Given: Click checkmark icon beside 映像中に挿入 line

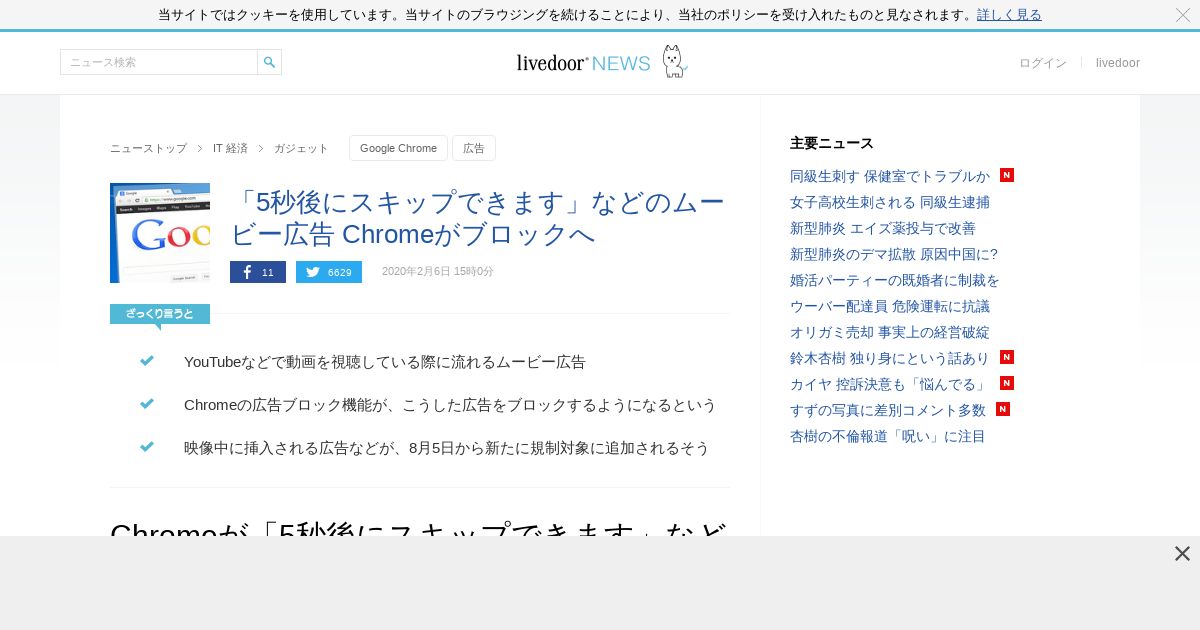Looking at the screenshot, I should tap(147, 447).
